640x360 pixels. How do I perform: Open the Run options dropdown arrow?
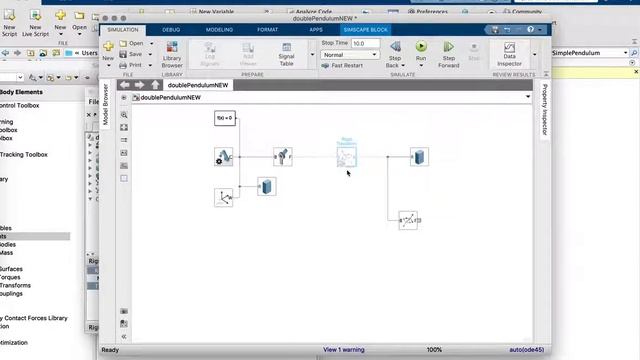421,65
